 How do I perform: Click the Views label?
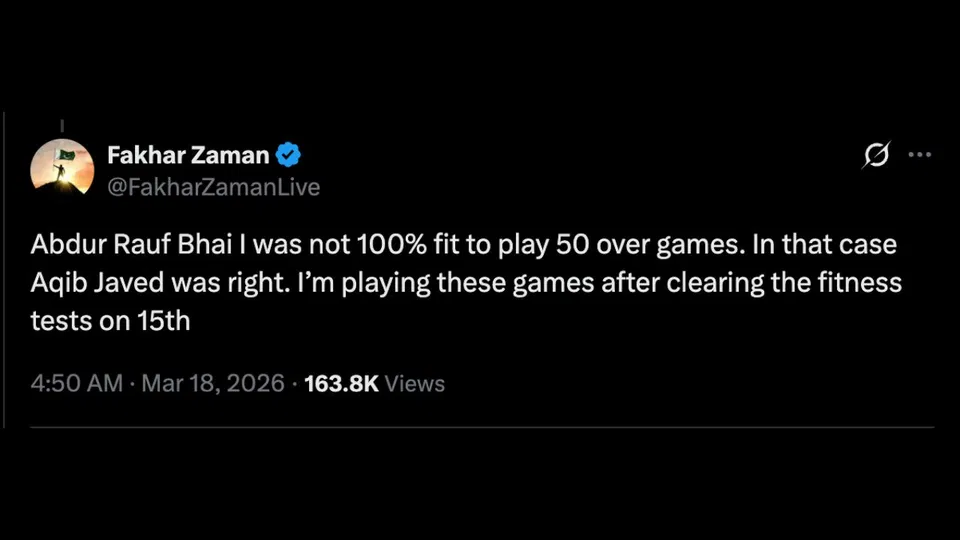414,383
